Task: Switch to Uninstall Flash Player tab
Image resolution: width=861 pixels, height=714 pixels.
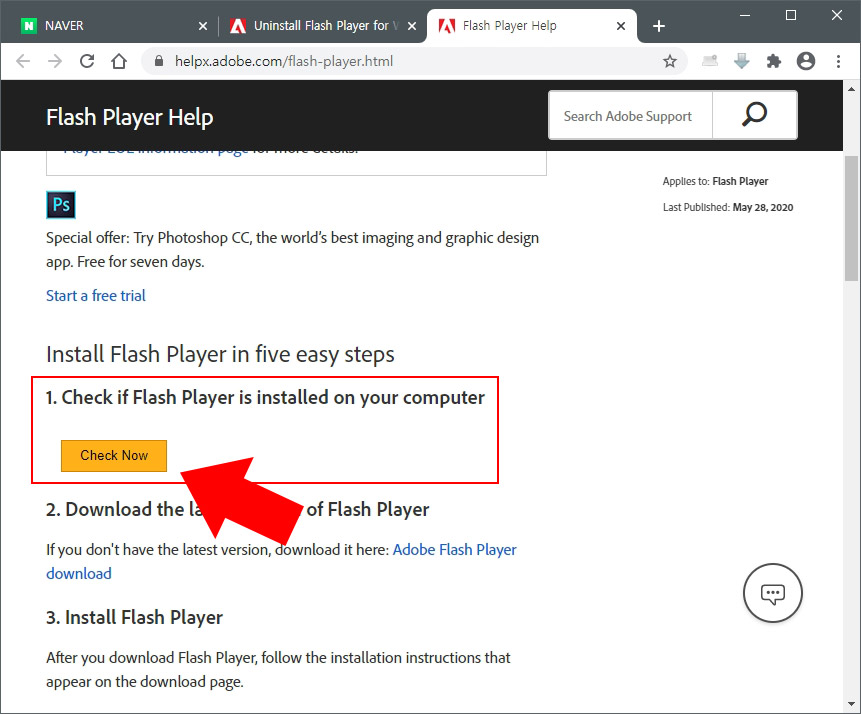Action: pos(321,26)
